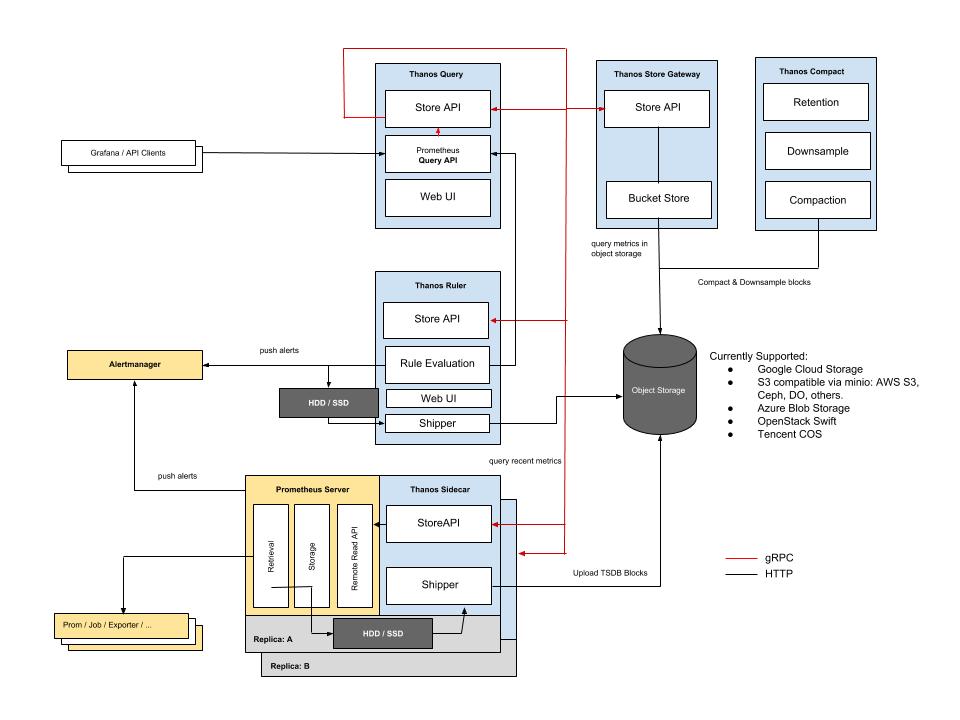Select the Storage bar inside Prometheus Server
Viewport: 960px width, 720px height.
pos(310,555)
